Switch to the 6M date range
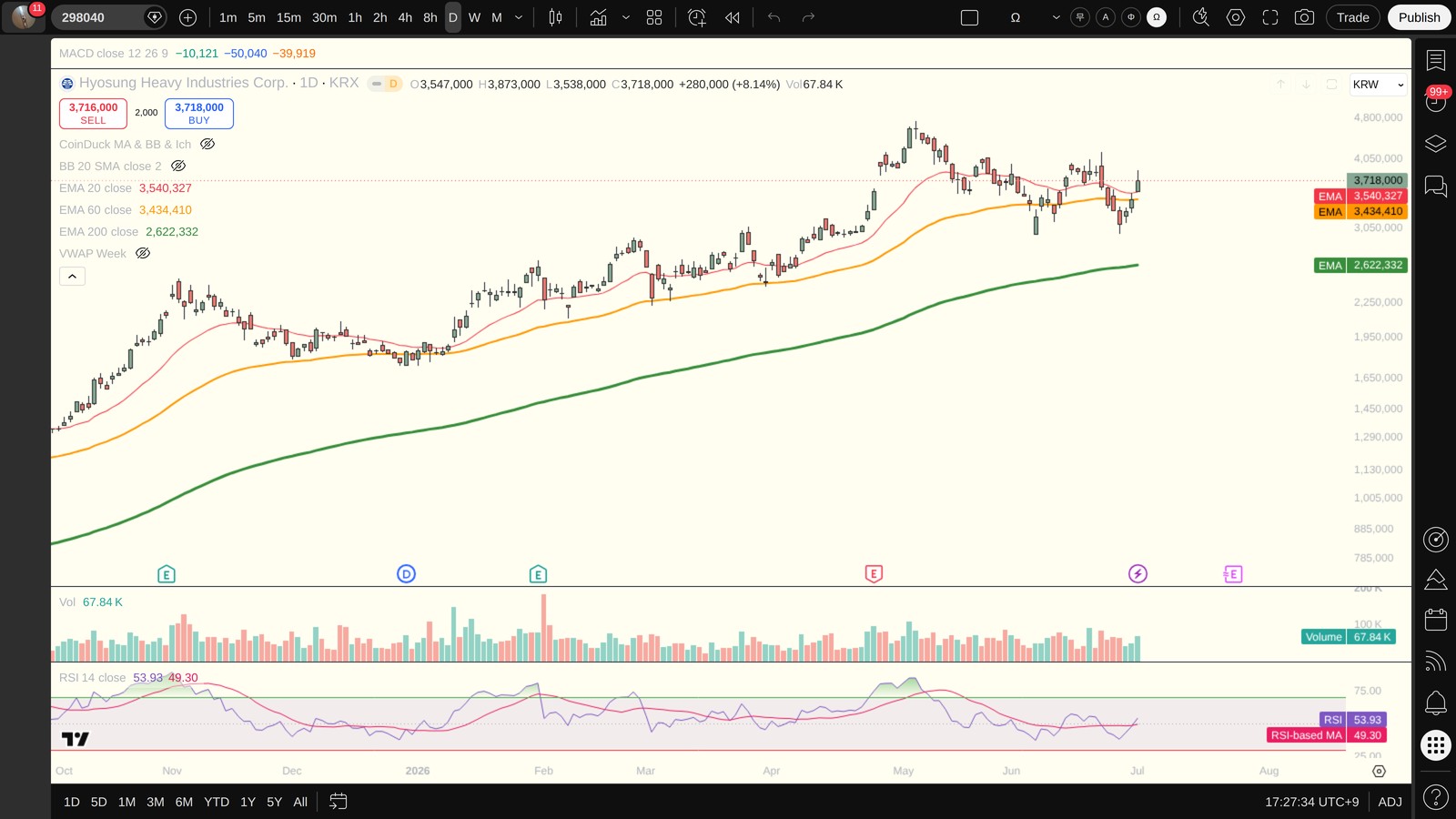The image size is (1456, 819). point(184,802)
